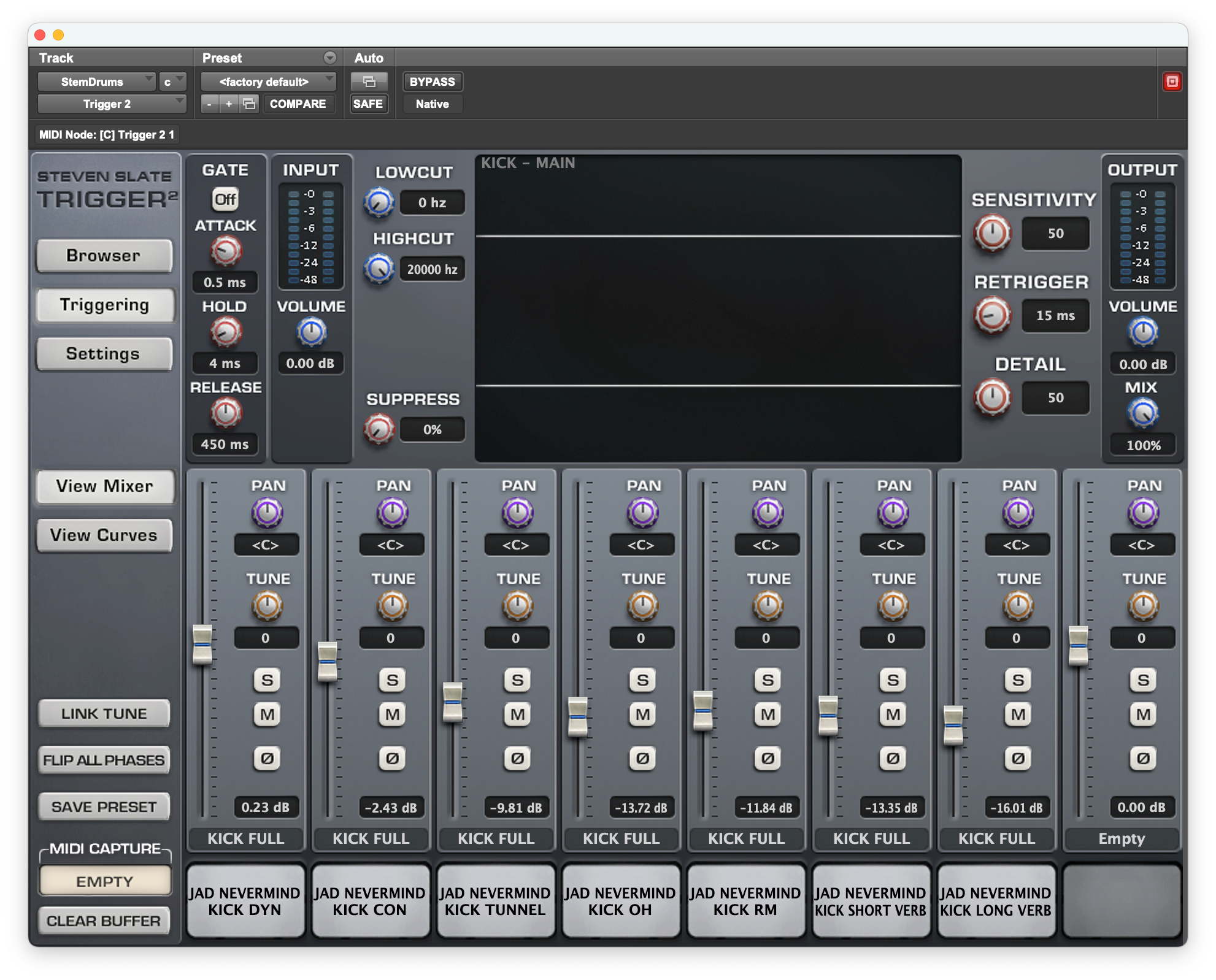Click the JAD NEVERMIND KICK RM sample slot

click(x=745, y=901)
